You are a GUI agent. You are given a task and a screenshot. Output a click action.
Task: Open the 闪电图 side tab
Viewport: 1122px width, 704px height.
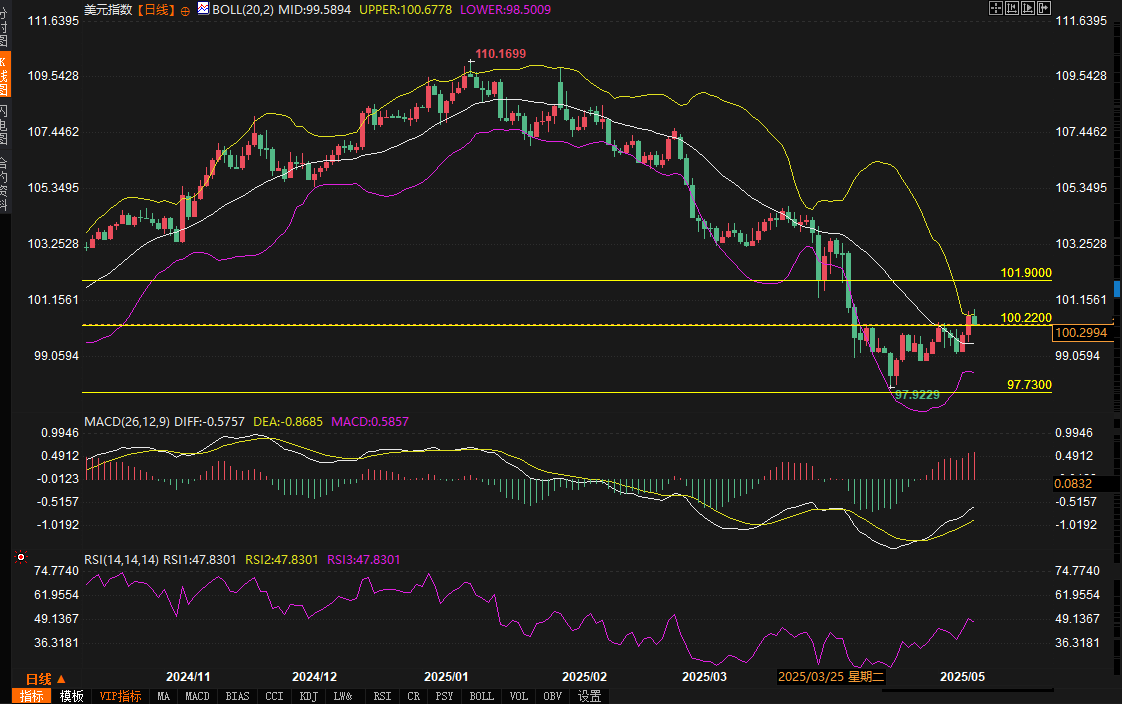pos(4,124)
